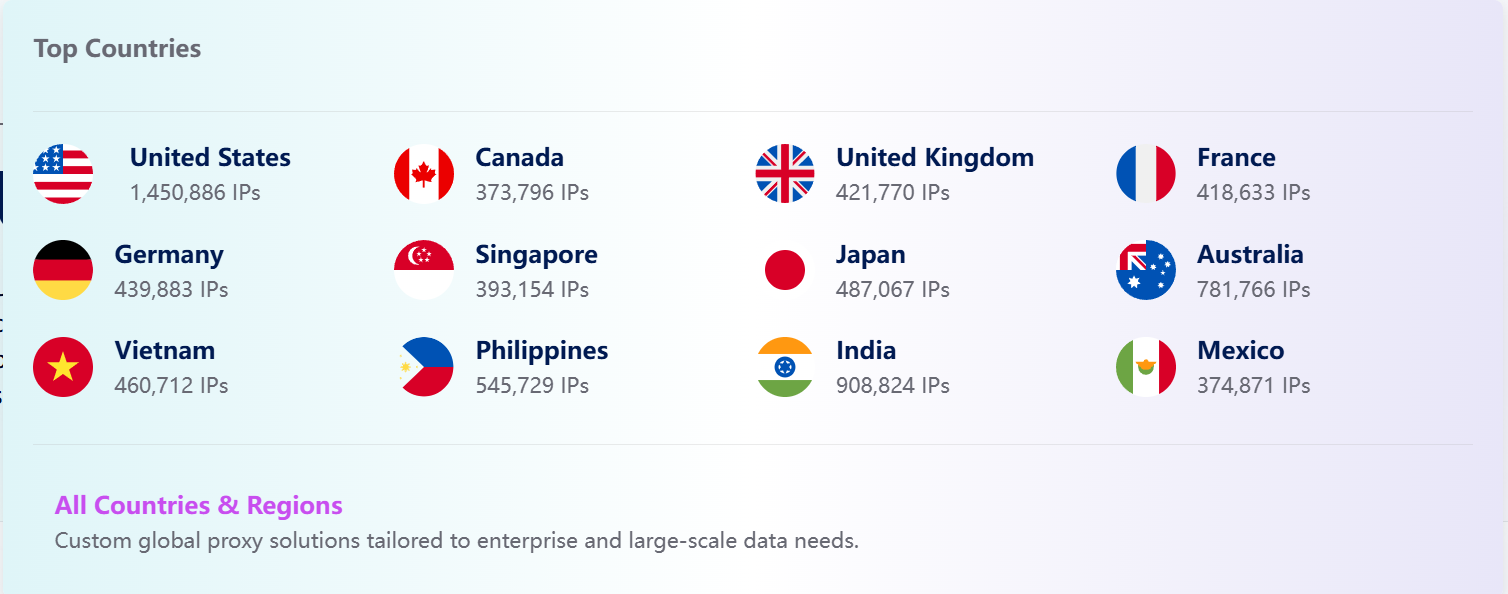
Task: Select the Japan flag icon
Action: tap(785, 270)
